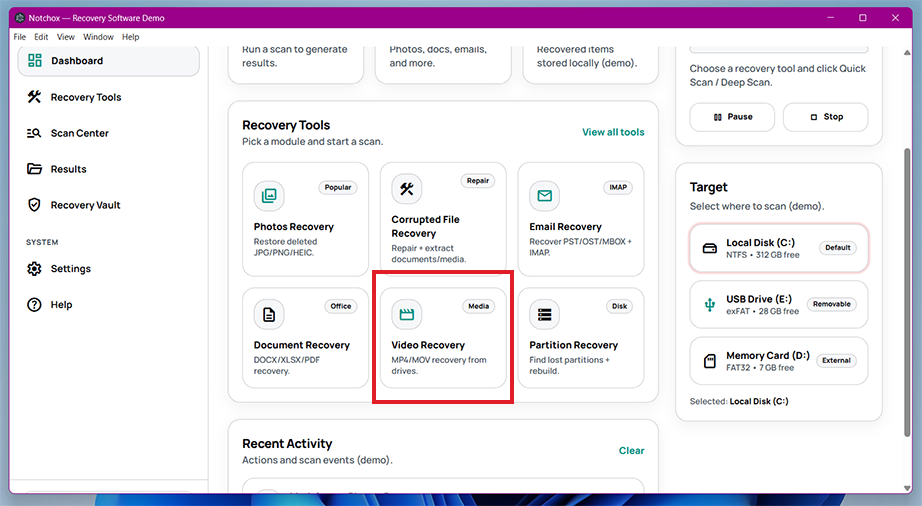Image resolution: width=922 pixels, height=506 pixels.
Task: Click the Notchox app icon in title bar
Action: pos(19,18)
